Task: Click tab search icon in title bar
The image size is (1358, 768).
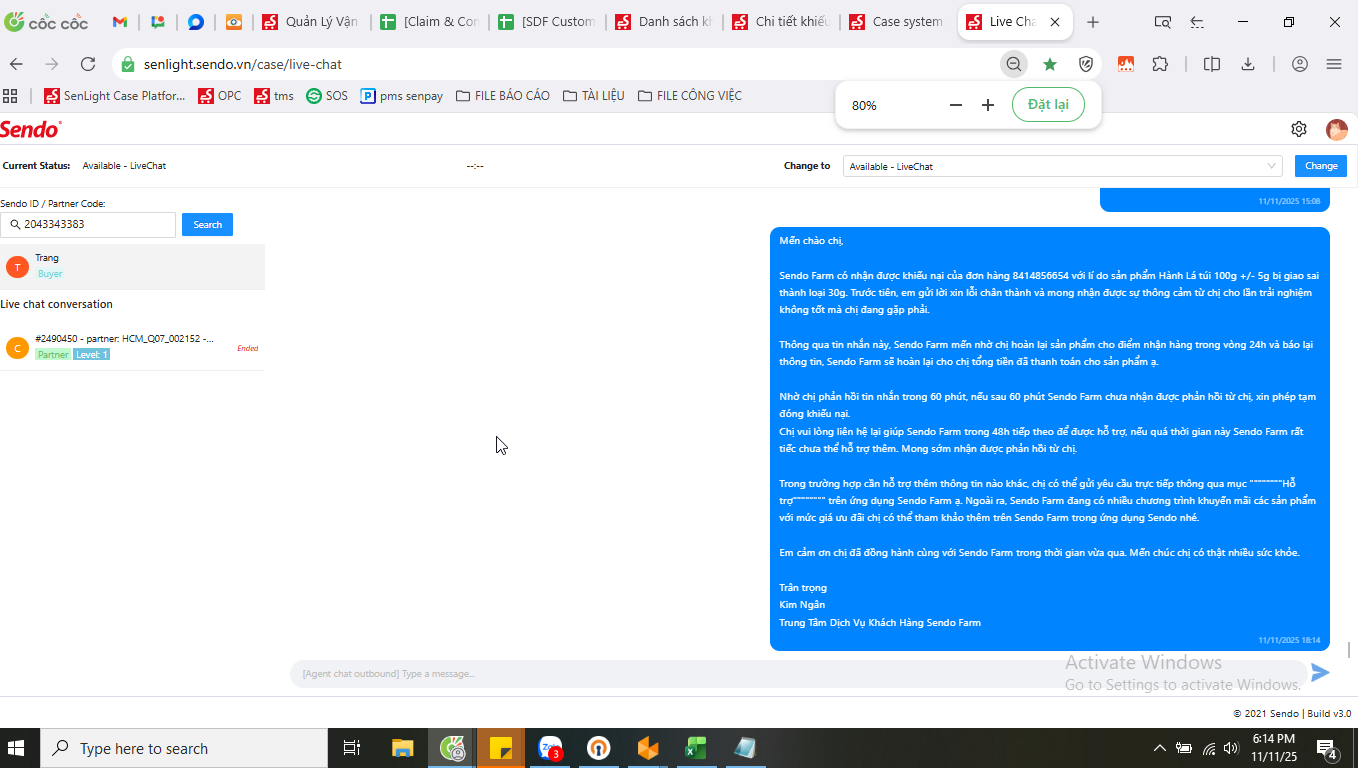Action: tap(1162, 22)
